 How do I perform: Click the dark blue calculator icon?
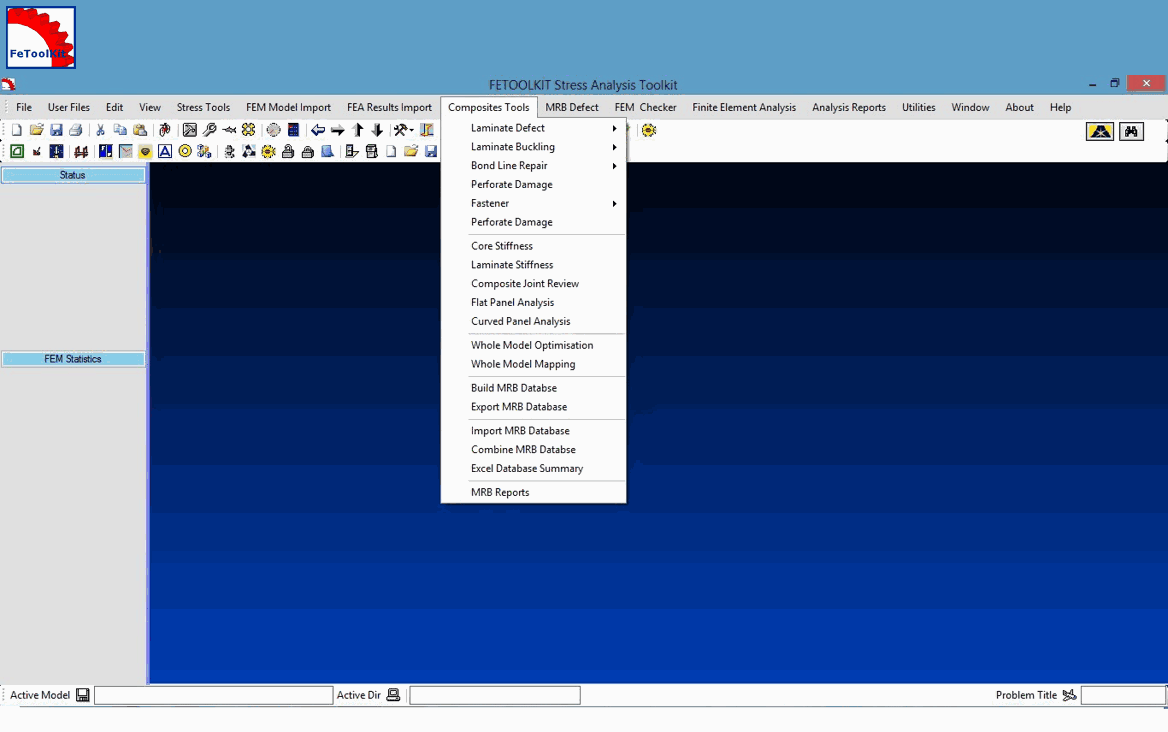(293, 130)
